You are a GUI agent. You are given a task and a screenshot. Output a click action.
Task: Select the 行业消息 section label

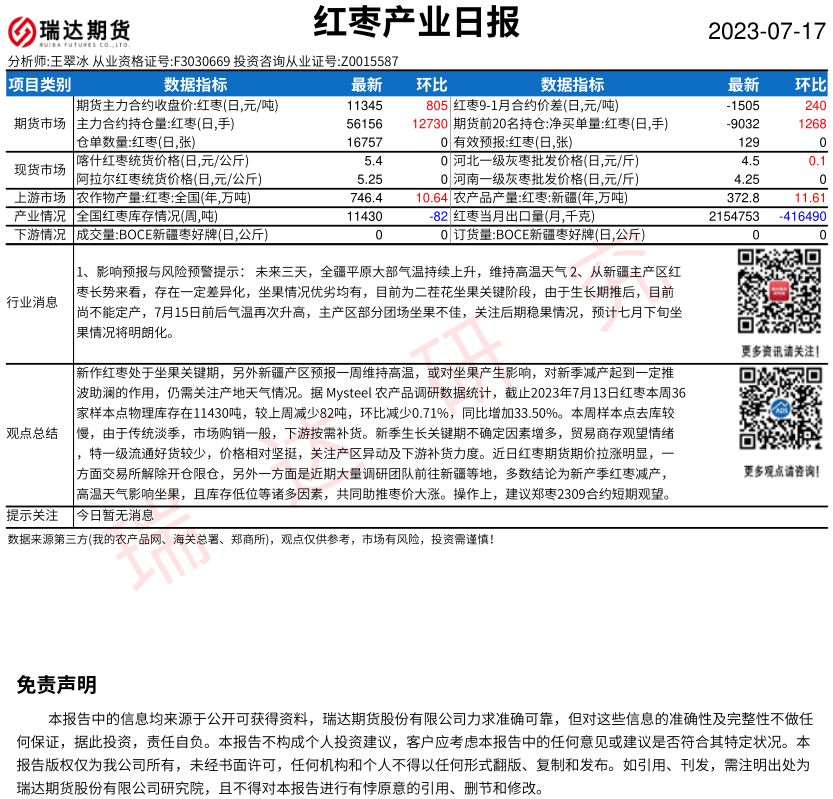32,301
